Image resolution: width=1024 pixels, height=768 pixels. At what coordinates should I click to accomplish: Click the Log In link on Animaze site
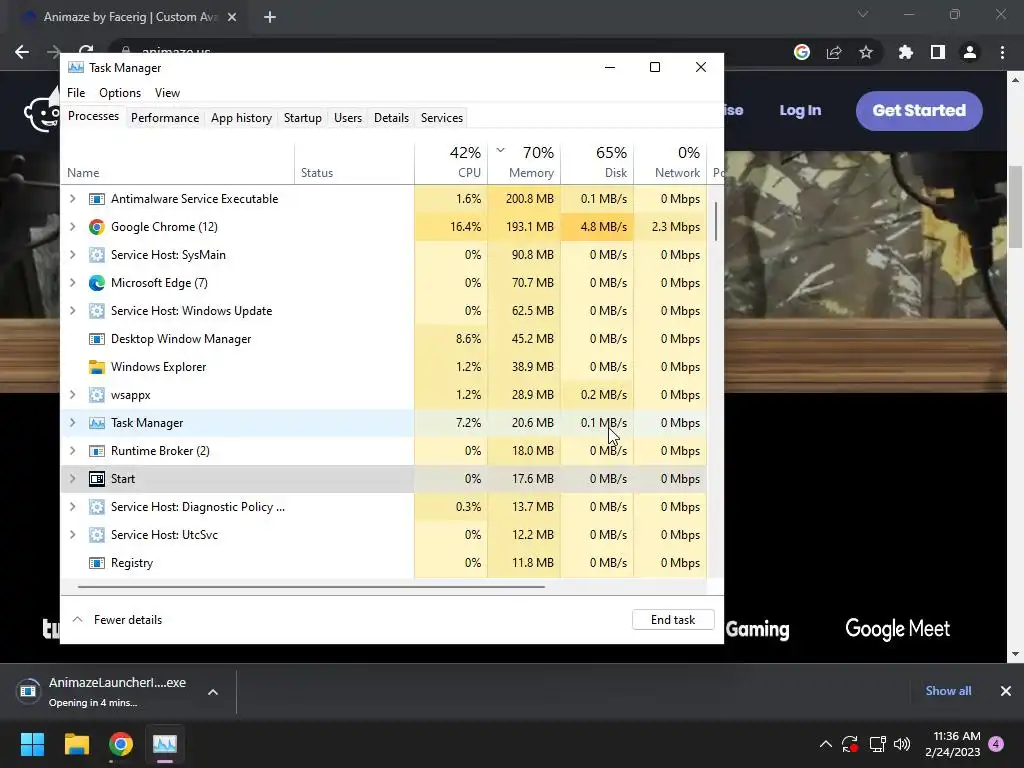pos(800,110)
